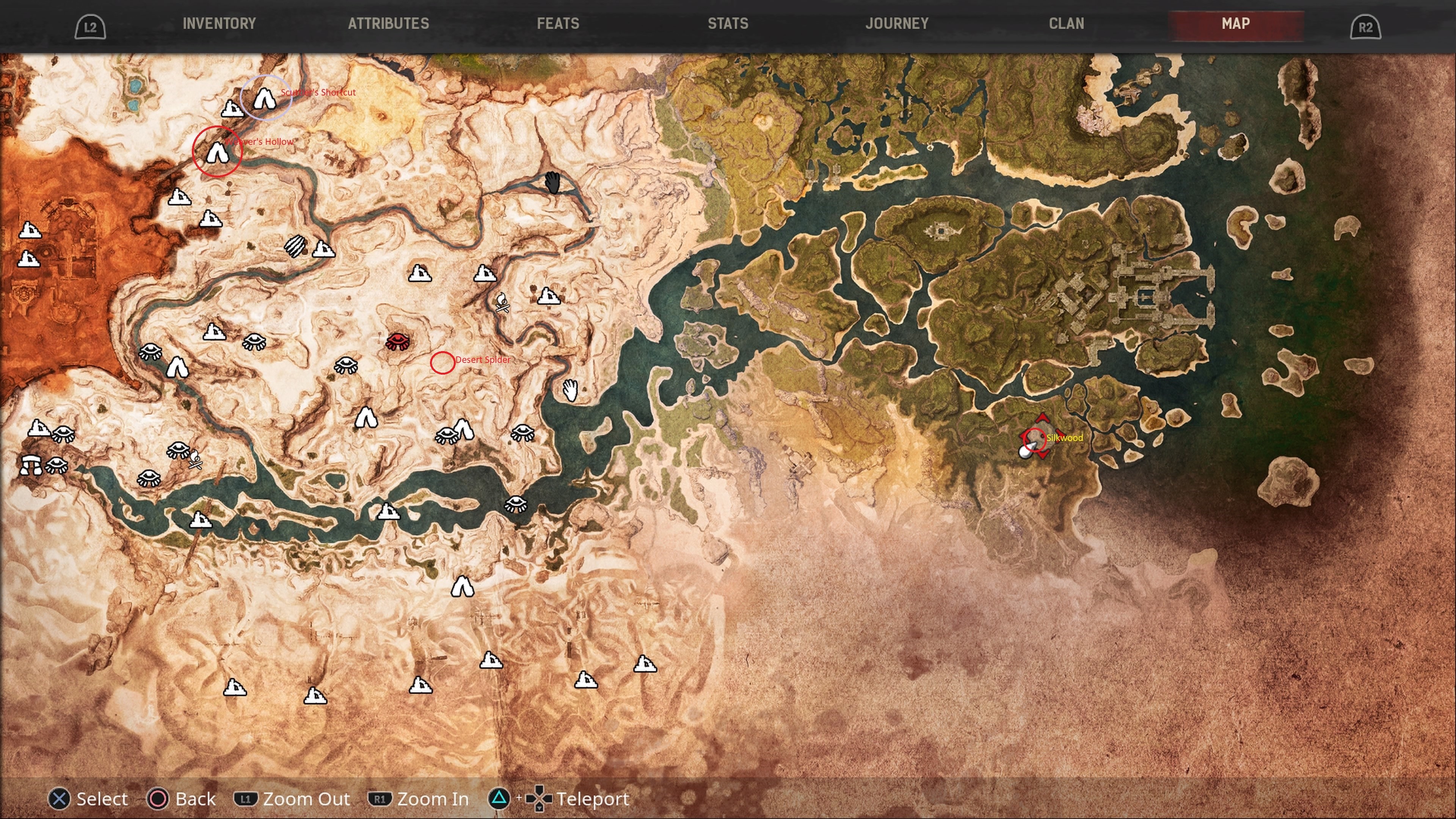Select the white claw-marks map icon
Viewport: 1456px width, 819px height.
pyautogui.click(x=295, y=246)
